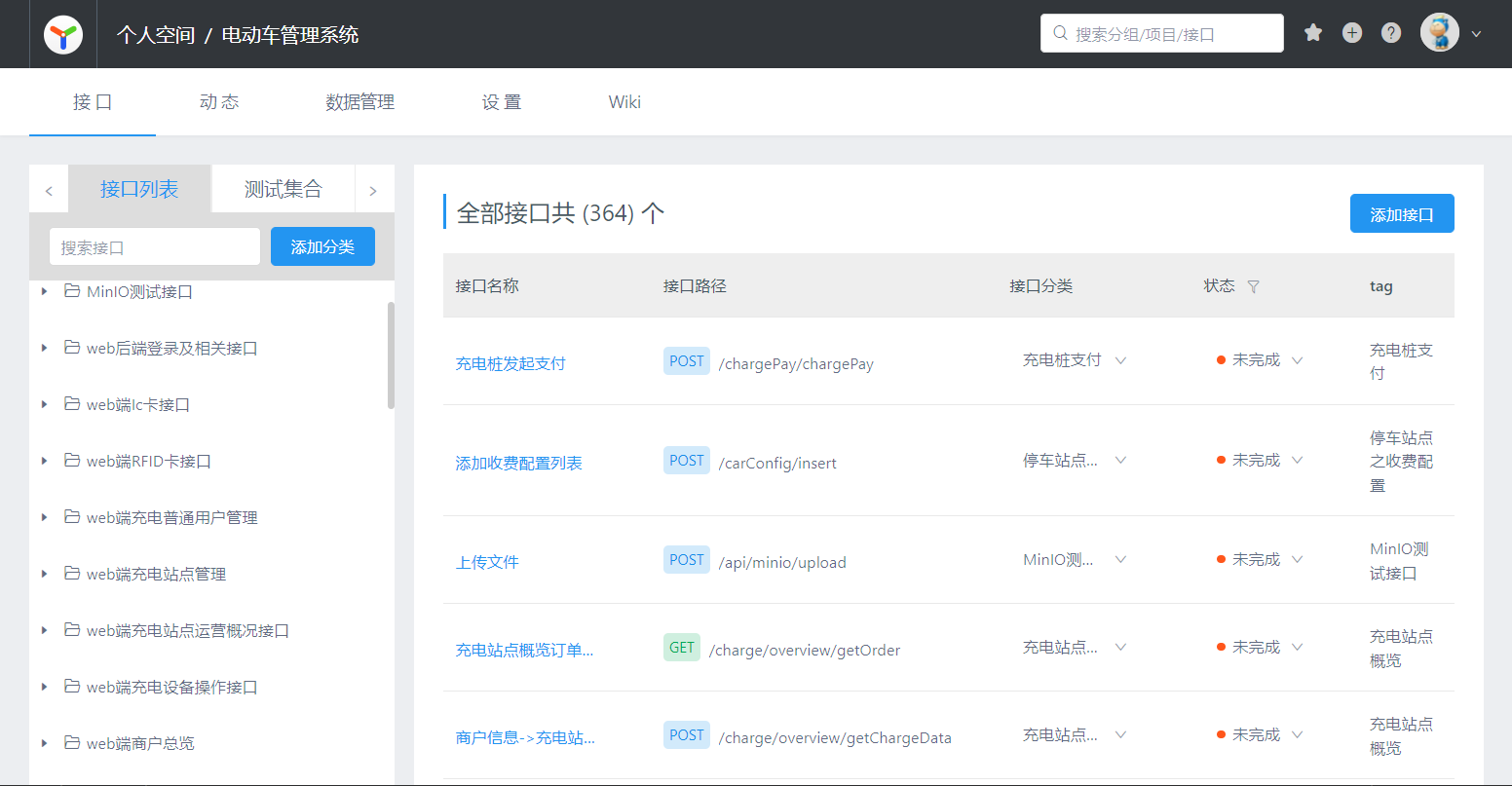Click the /api/minio/upload path text

(x=782, y=562)
